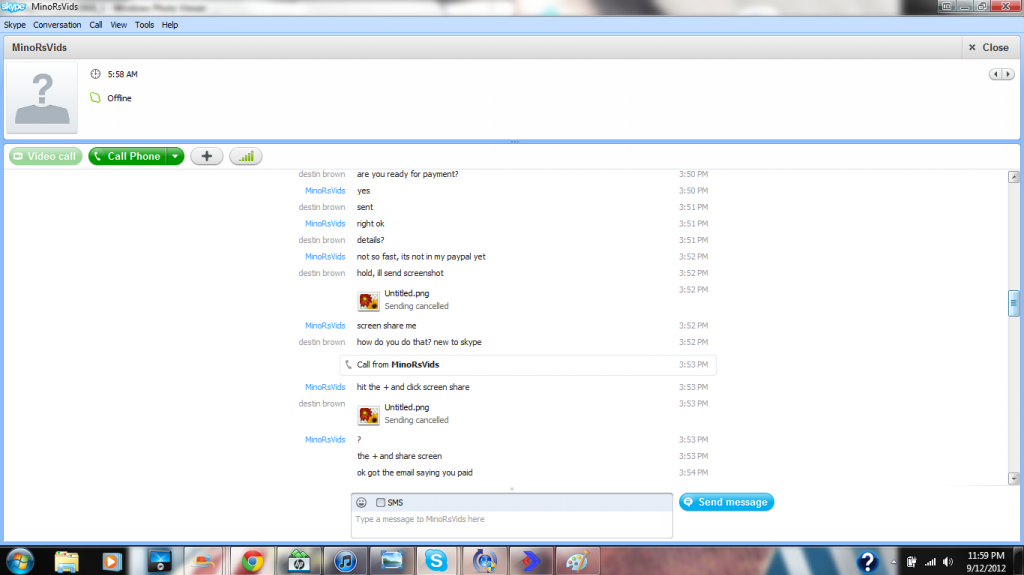Open Google Chrome from taskbar
Image resolution: width=1024 pixels, height=575 pixels.
pyautogui.click(x=252, y=561)
